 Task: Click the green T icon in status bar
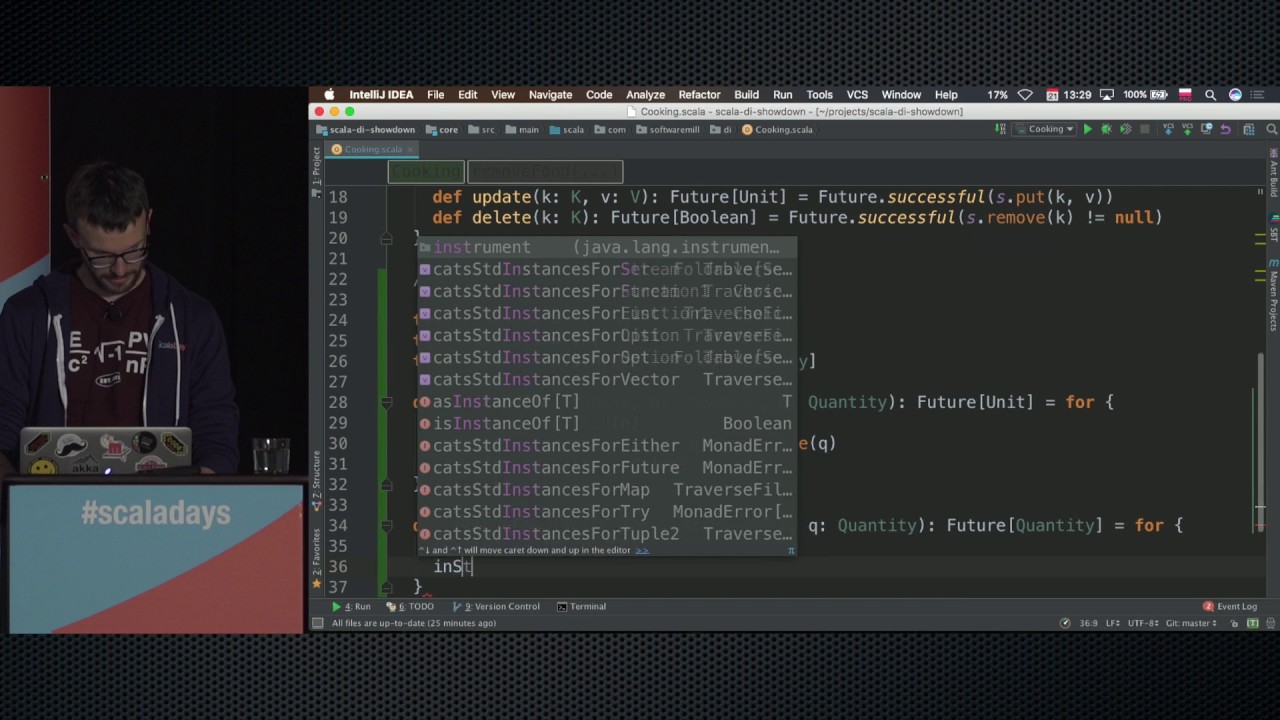click(1252, 623)
